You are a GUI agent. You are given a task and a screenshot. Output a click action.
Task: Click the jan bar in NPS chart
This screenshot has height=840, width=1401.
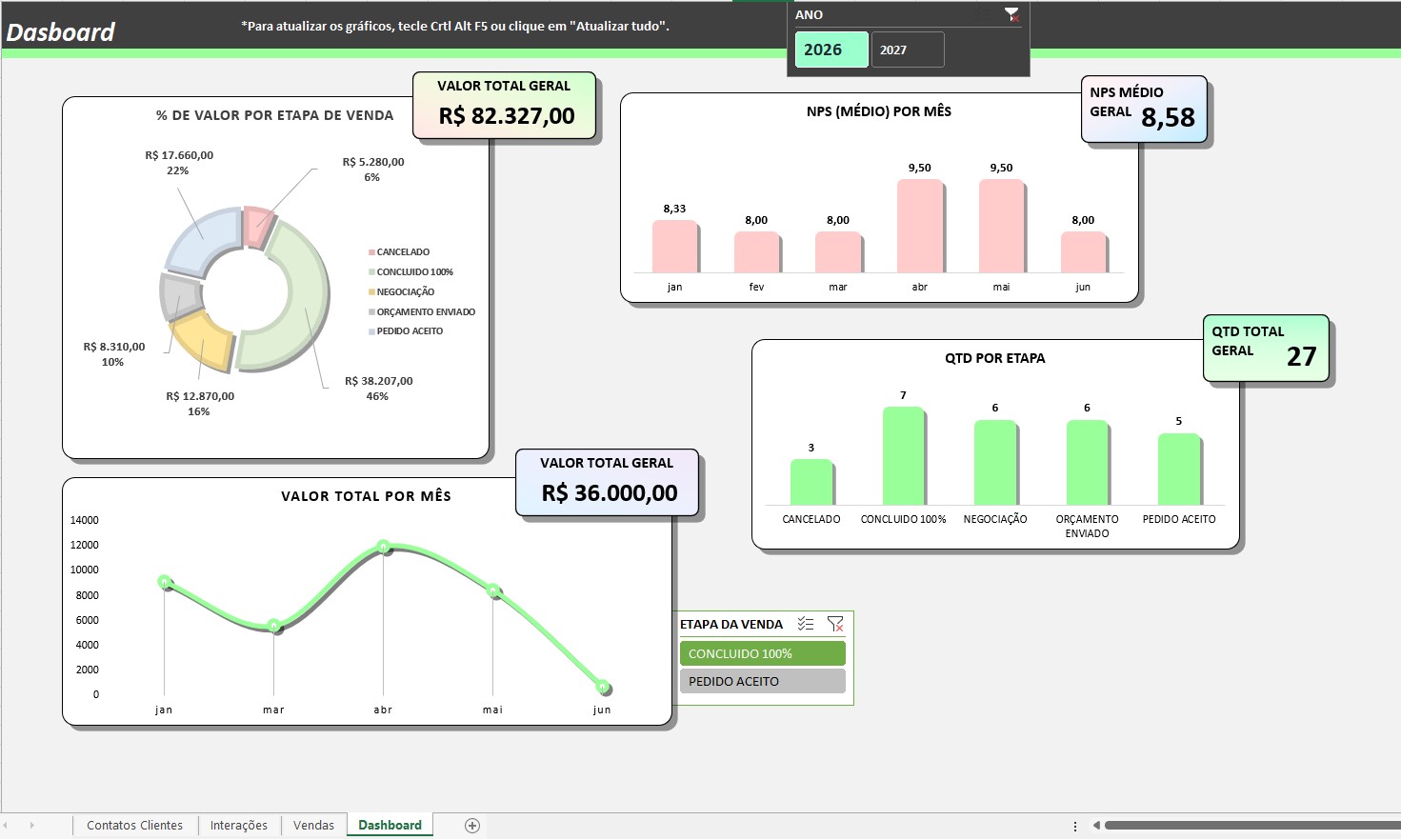[675, 247]
